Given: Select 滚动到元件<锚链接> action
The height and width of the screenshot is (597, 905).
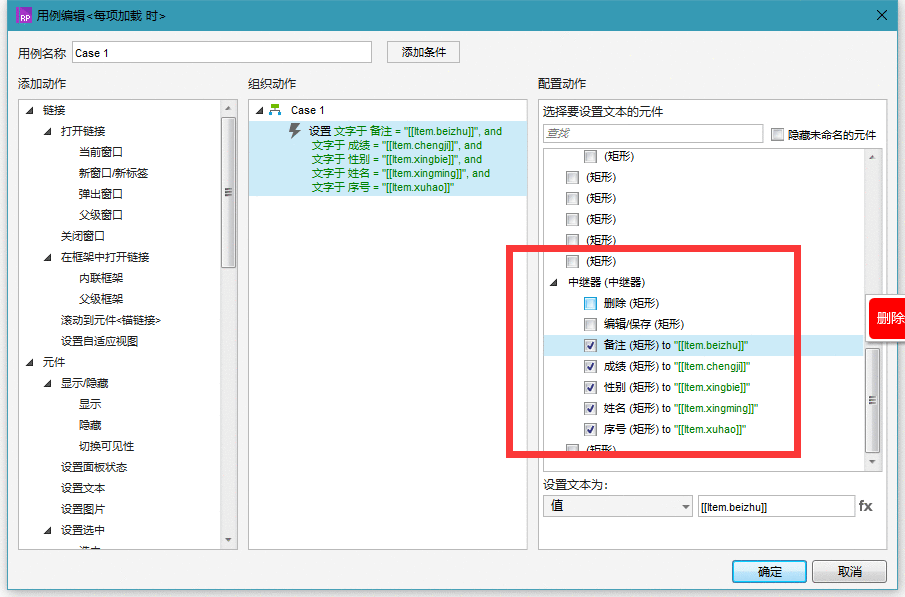Looking at the screenshot, I should pyautogui.click(x=111, y=320).
